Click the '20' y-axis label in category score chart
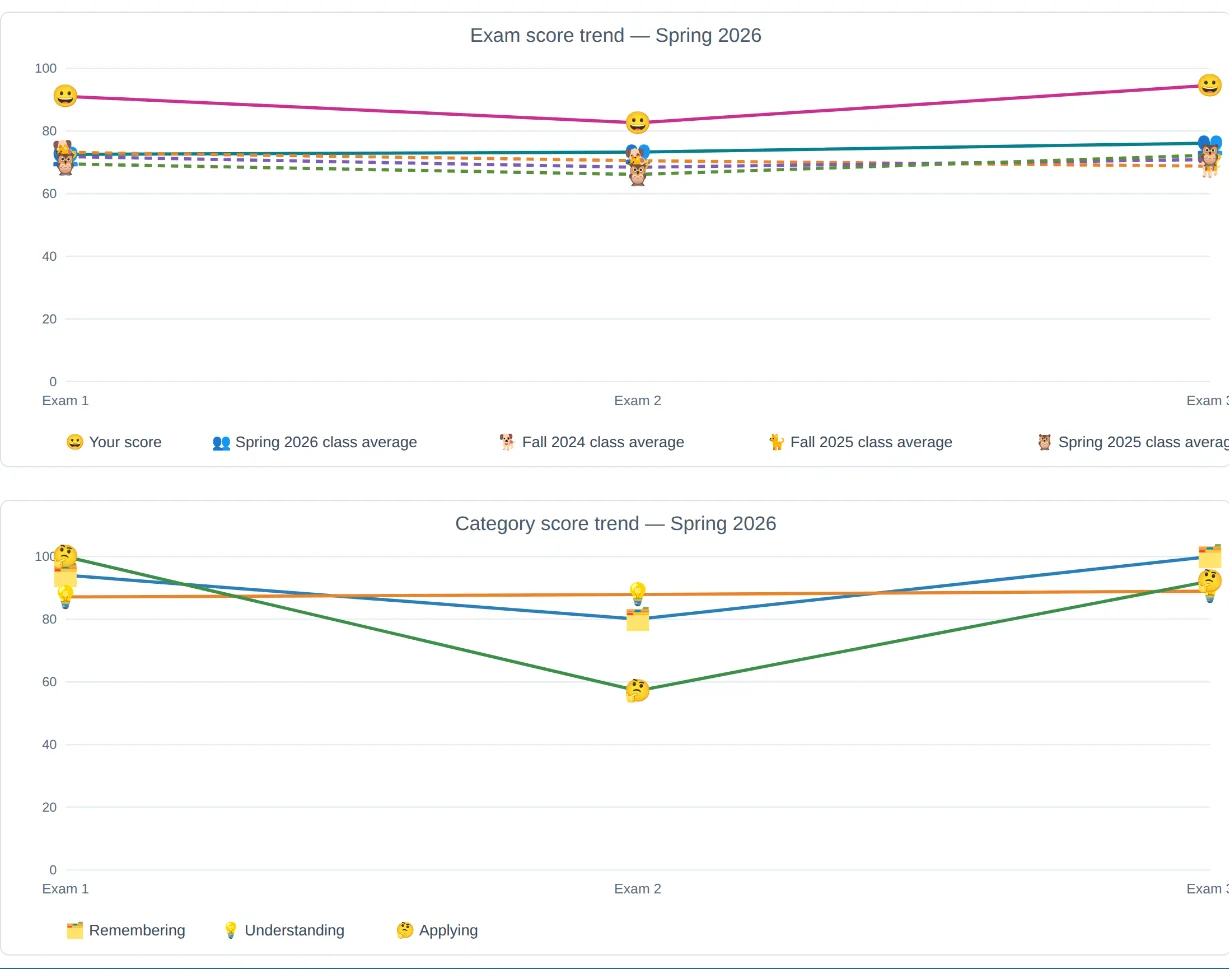The width and height of the screenshot is (1229, 969). [x=49, y=807]
